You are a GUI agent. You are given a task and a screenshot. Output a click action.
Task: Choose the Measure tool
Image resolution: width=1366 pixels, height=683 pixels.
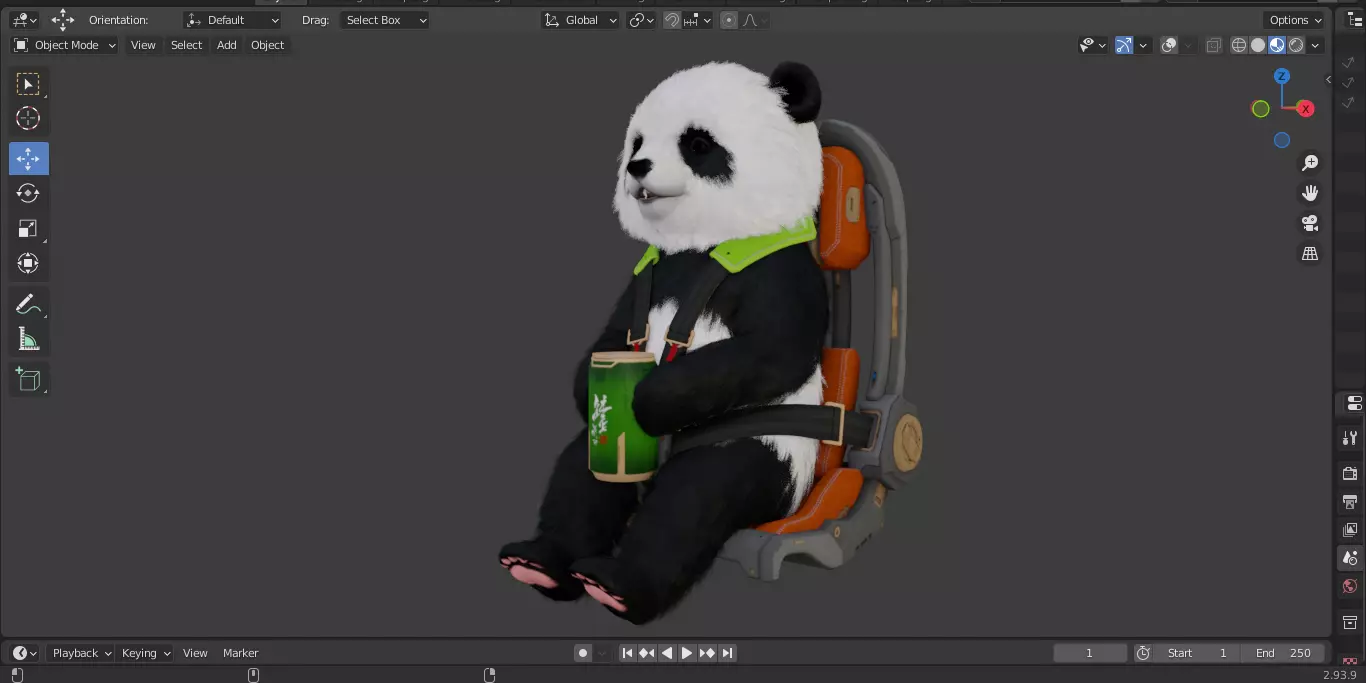28,339
